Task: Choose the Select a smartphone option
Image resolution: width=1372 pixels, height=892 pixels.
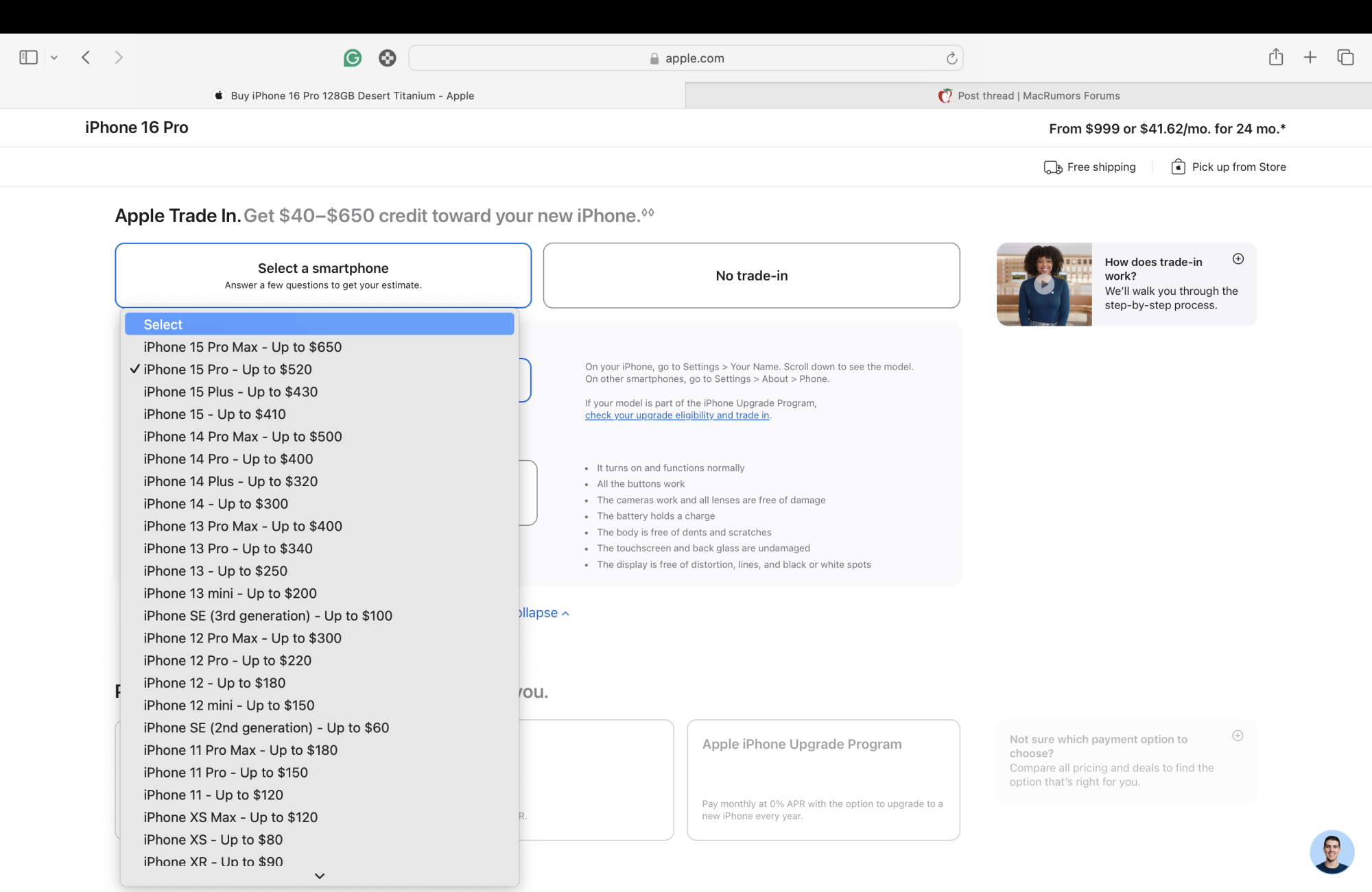Action: point(323,276)
